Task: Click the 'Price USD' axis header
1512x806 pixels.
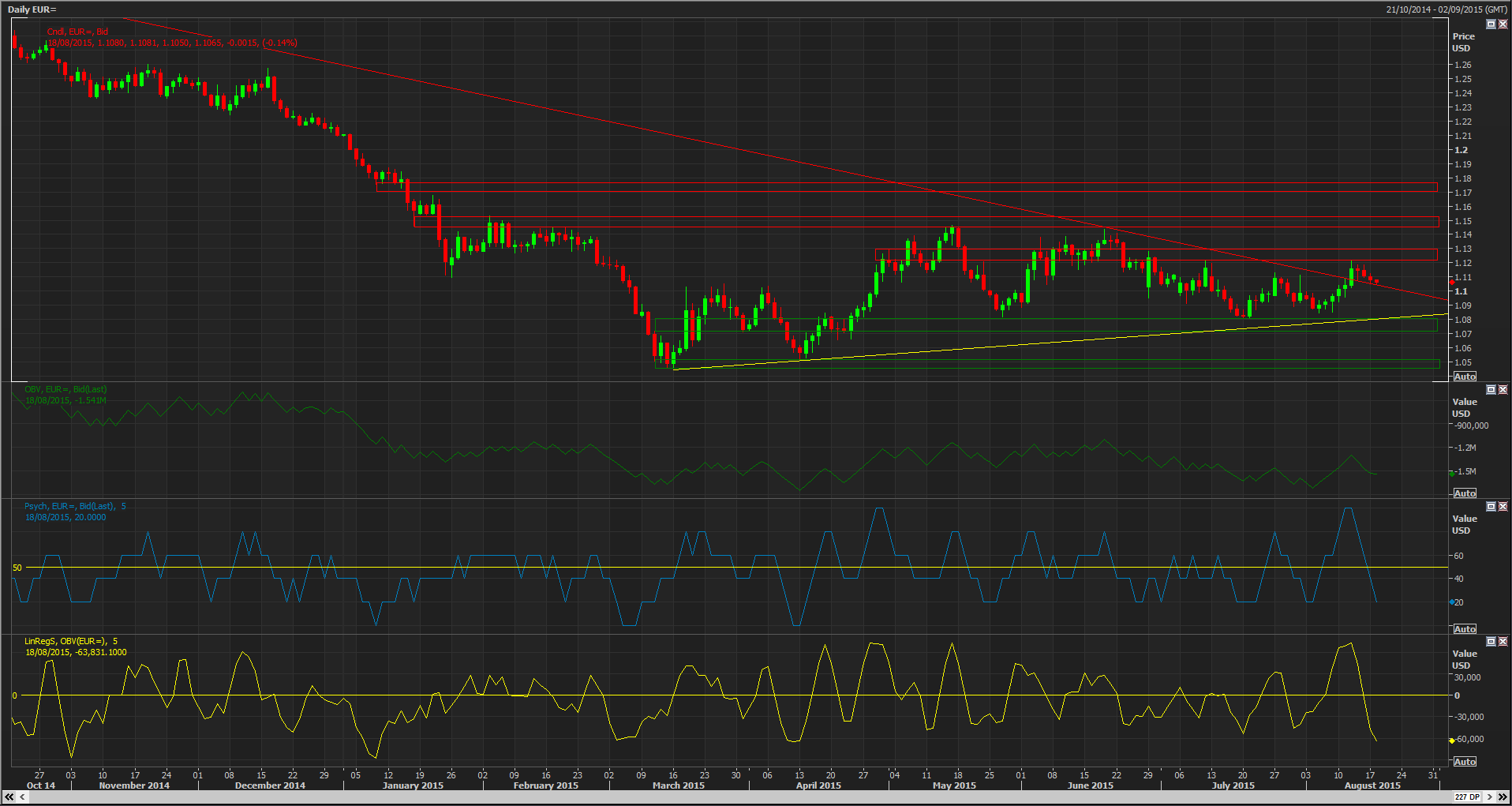Action: pyautogui.click(x=1463, y=42)
